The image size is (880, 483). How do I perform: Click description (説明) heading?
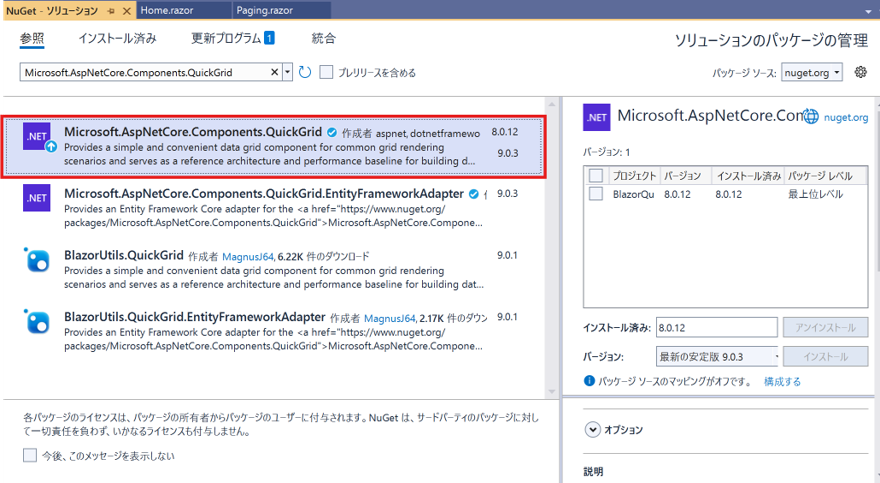point(593,472)
